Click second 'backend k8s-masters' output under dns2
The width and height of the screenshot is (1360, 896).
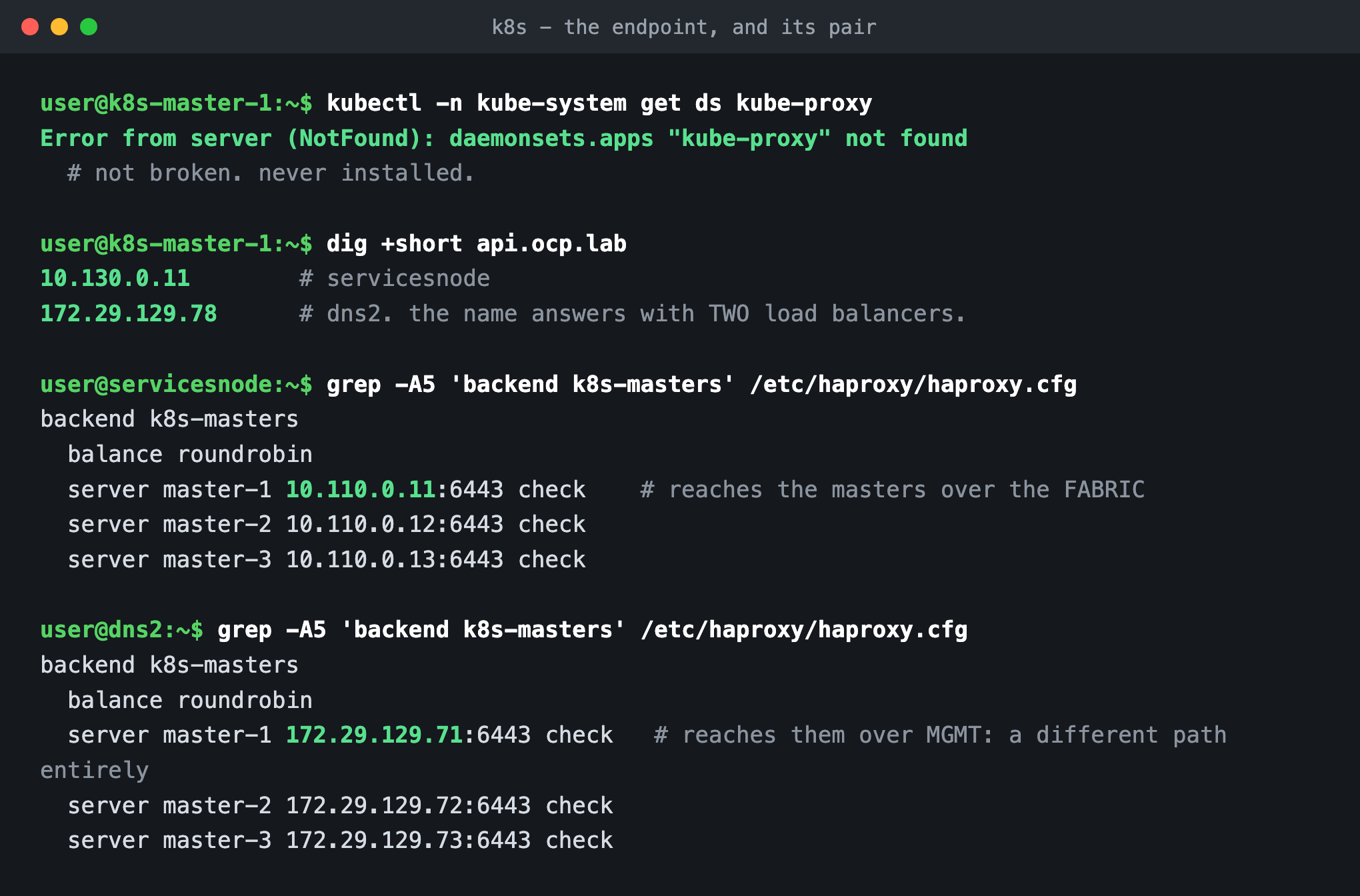tap(169, 665)
